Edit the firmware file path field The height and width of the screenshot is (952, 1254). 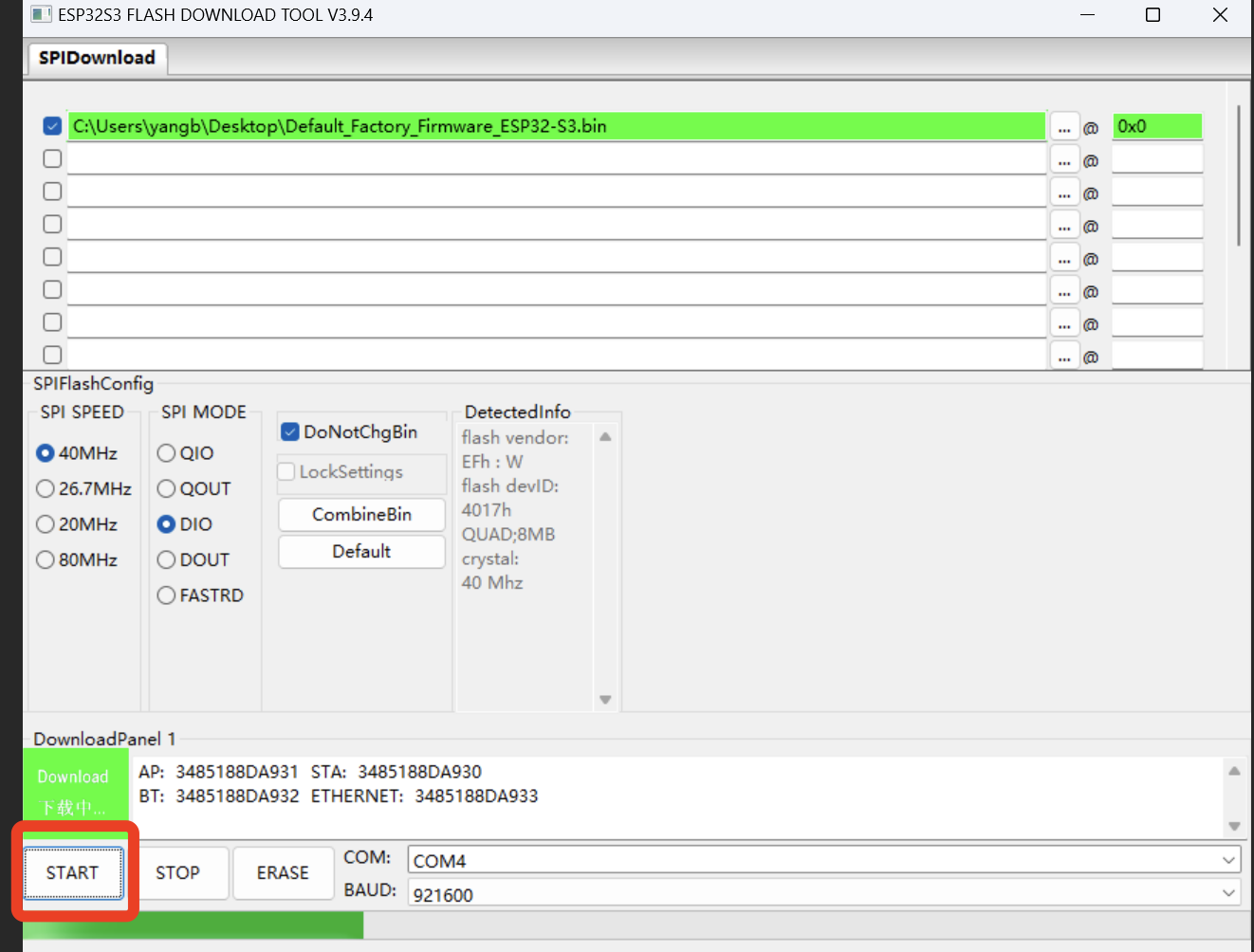tap(556, 126)
